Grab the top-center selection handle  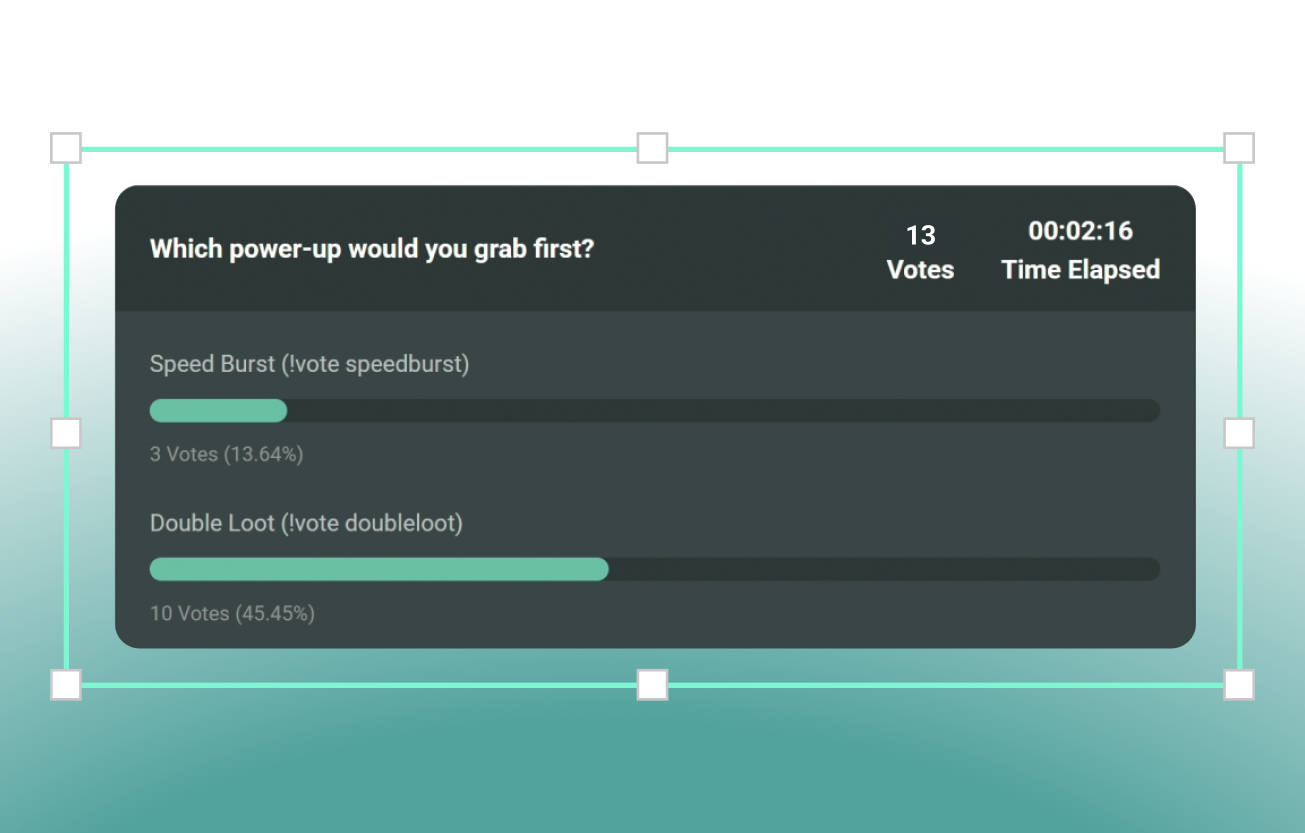click(x=651, y=147)
